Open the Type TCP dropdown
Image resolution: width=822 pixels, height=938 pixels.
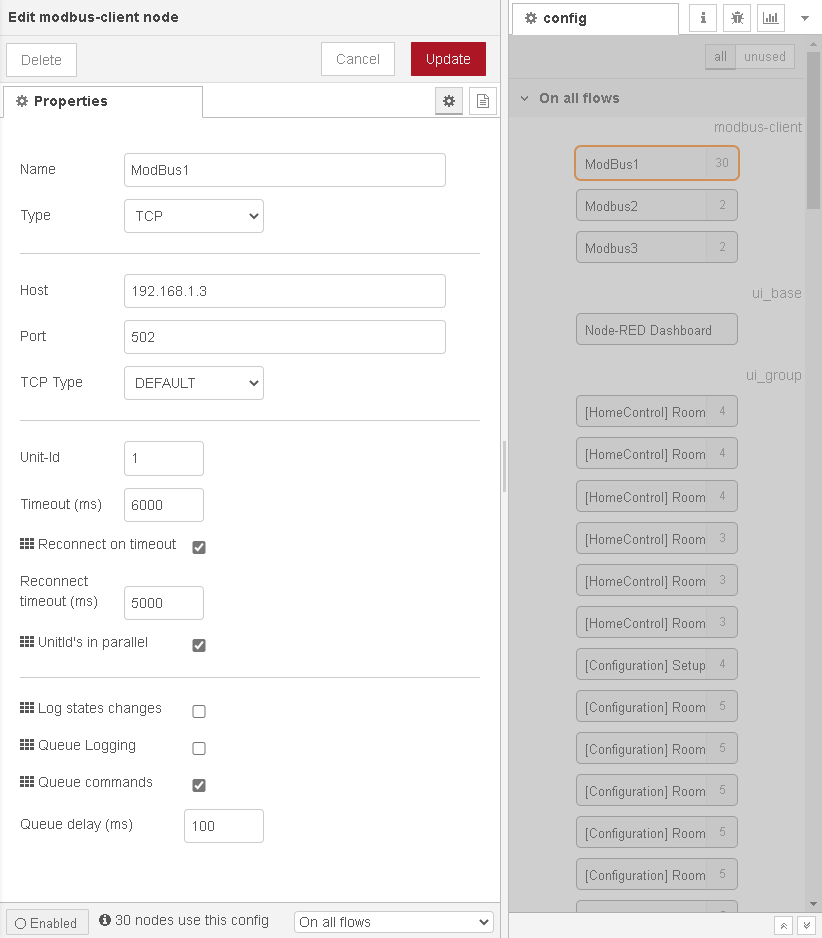pos(194,216)
